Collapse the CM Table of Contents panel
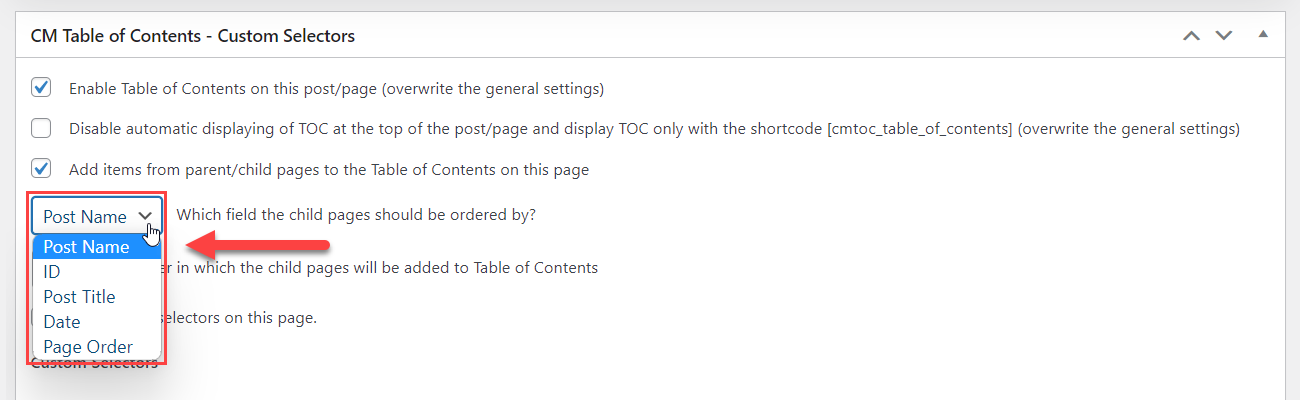 click(1263, 35)
